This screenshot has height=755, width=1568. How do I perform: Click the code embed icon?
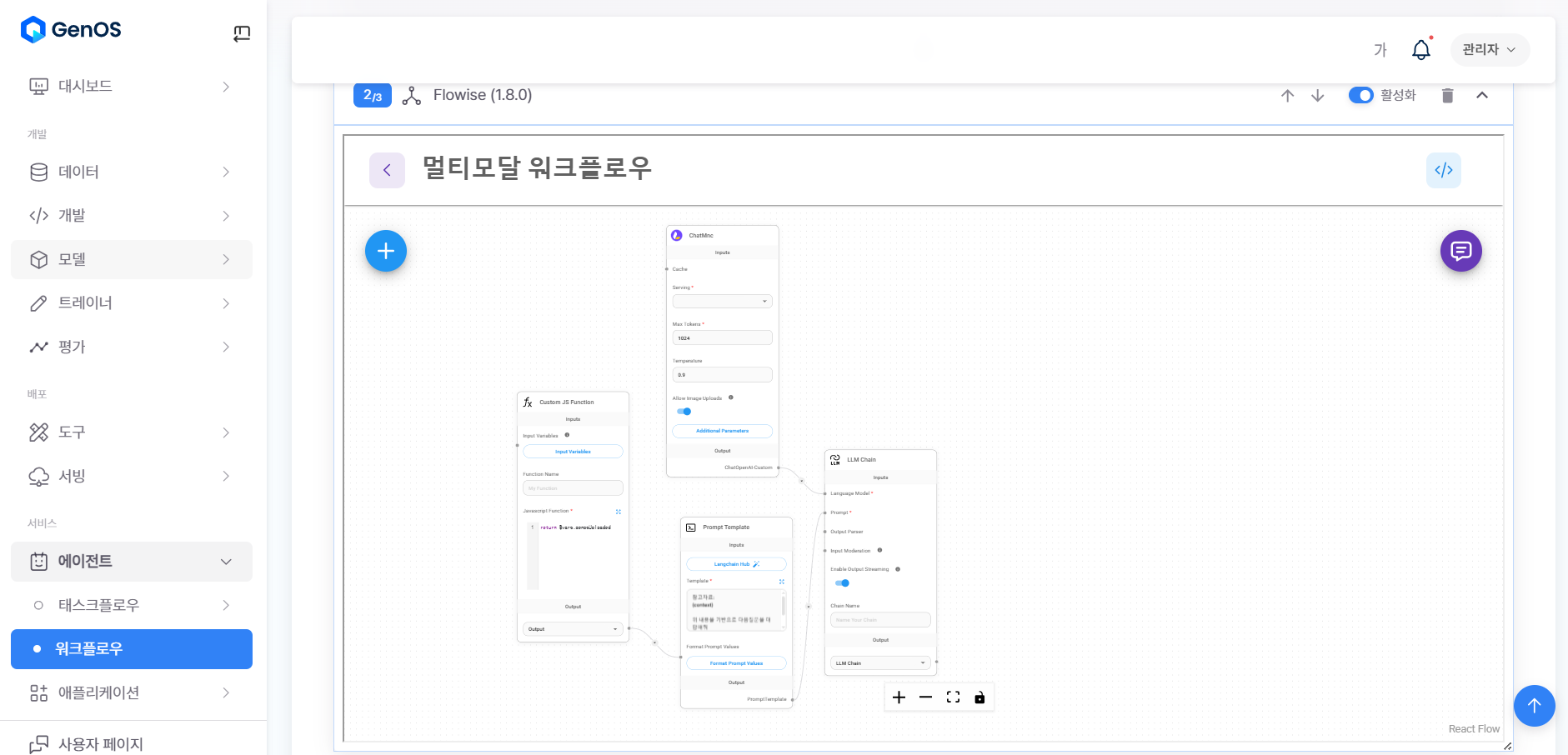pos(1443,170)
